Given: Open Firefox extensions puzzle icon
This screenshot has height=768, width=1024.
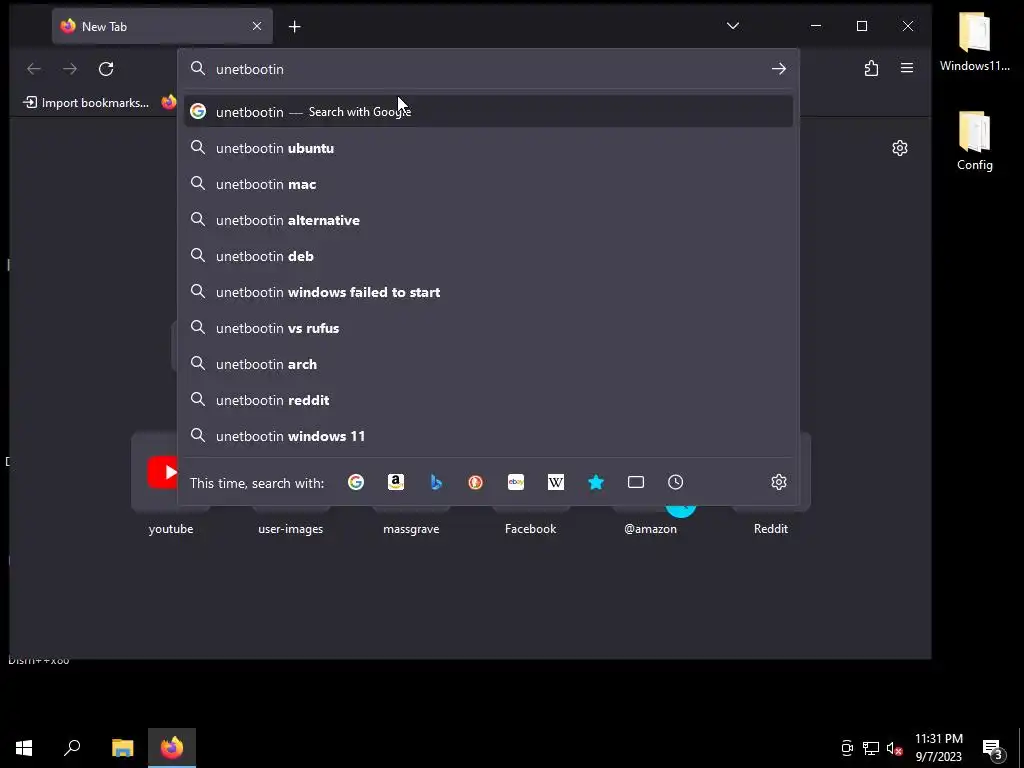Looking at the screenshot, I should click(x=871, y=68).
